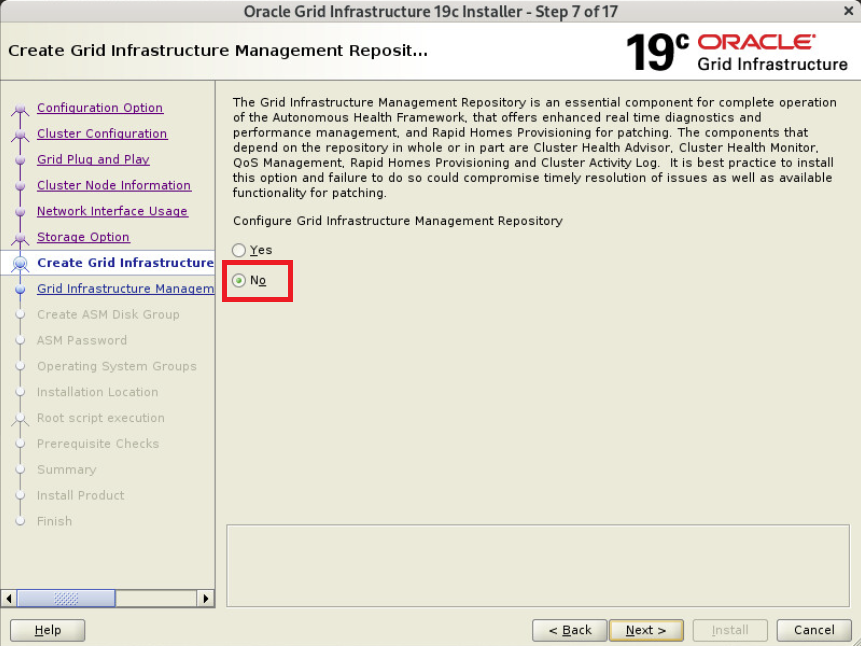Close the installer window with X
This screenshot has width=861, height=646.
(x=848, y=11)
